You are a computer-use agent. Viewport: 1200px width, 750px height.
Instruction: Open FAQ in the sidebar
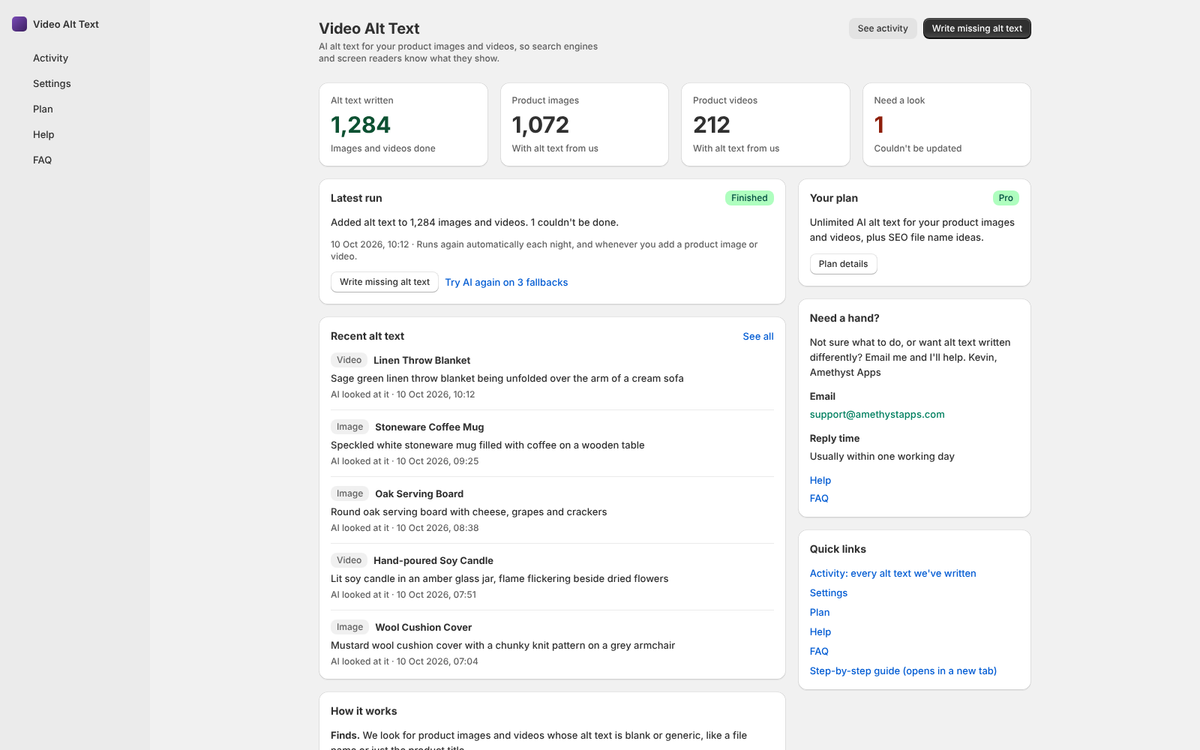[42, 160]
